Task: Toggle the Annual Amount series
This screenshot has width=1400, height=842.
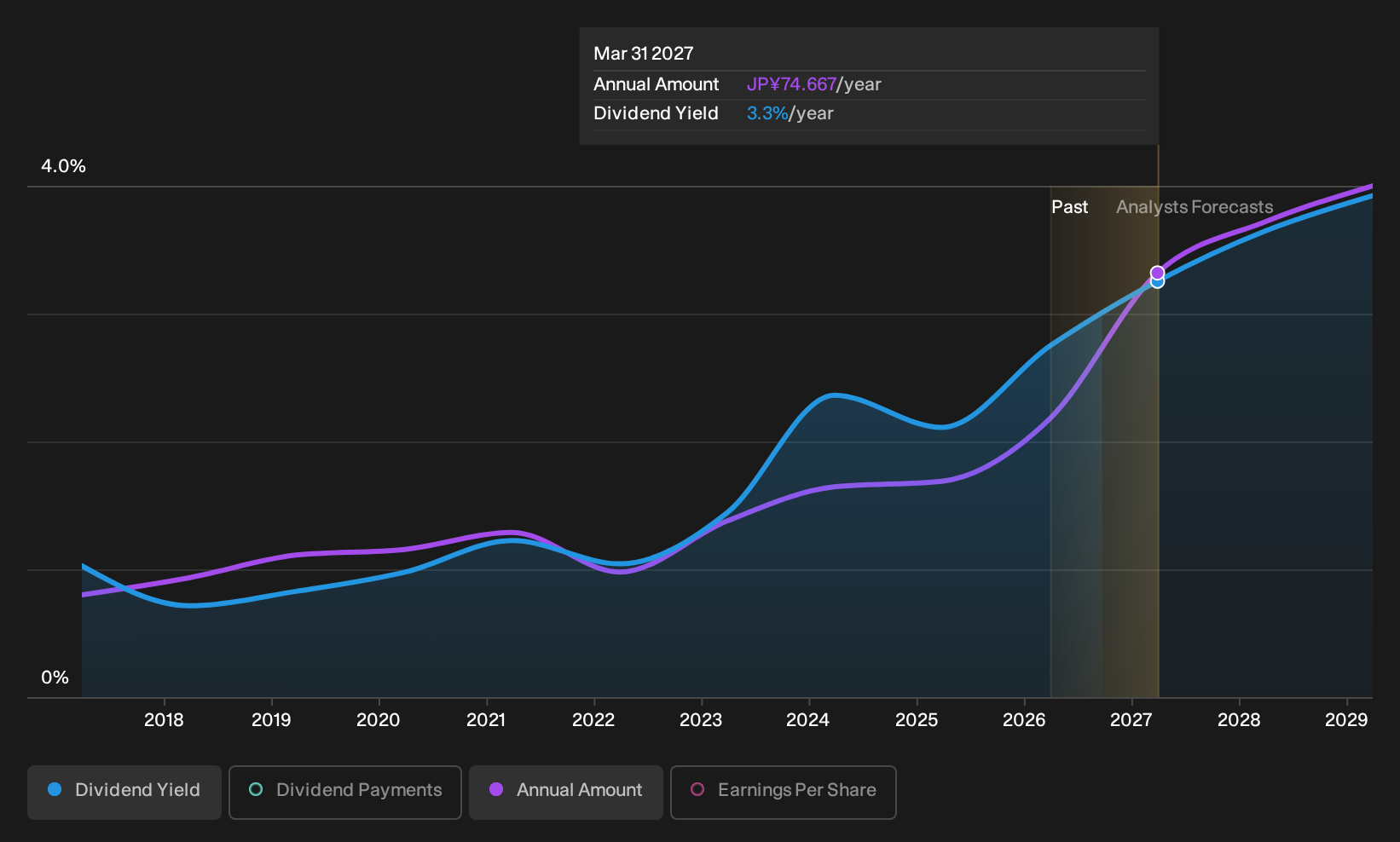Action: (566, 792)
